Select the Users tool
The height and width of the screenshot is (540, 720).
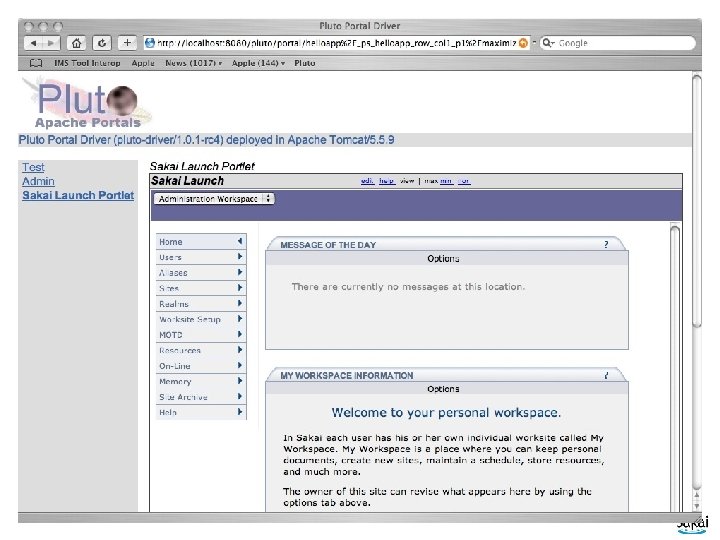(201, 257)
